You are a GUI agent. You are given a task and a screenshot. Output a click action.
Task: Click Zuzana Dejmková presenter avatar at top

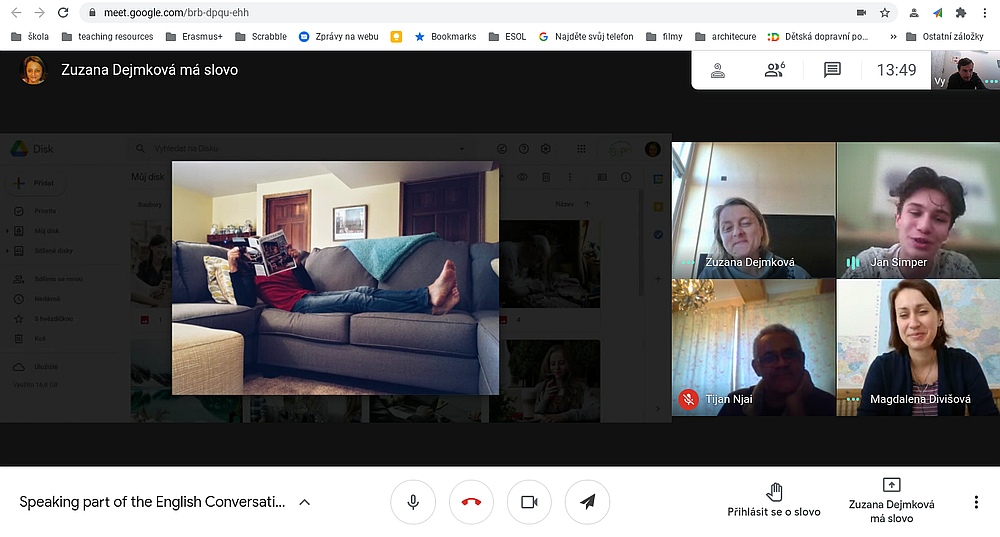[33, 70]
